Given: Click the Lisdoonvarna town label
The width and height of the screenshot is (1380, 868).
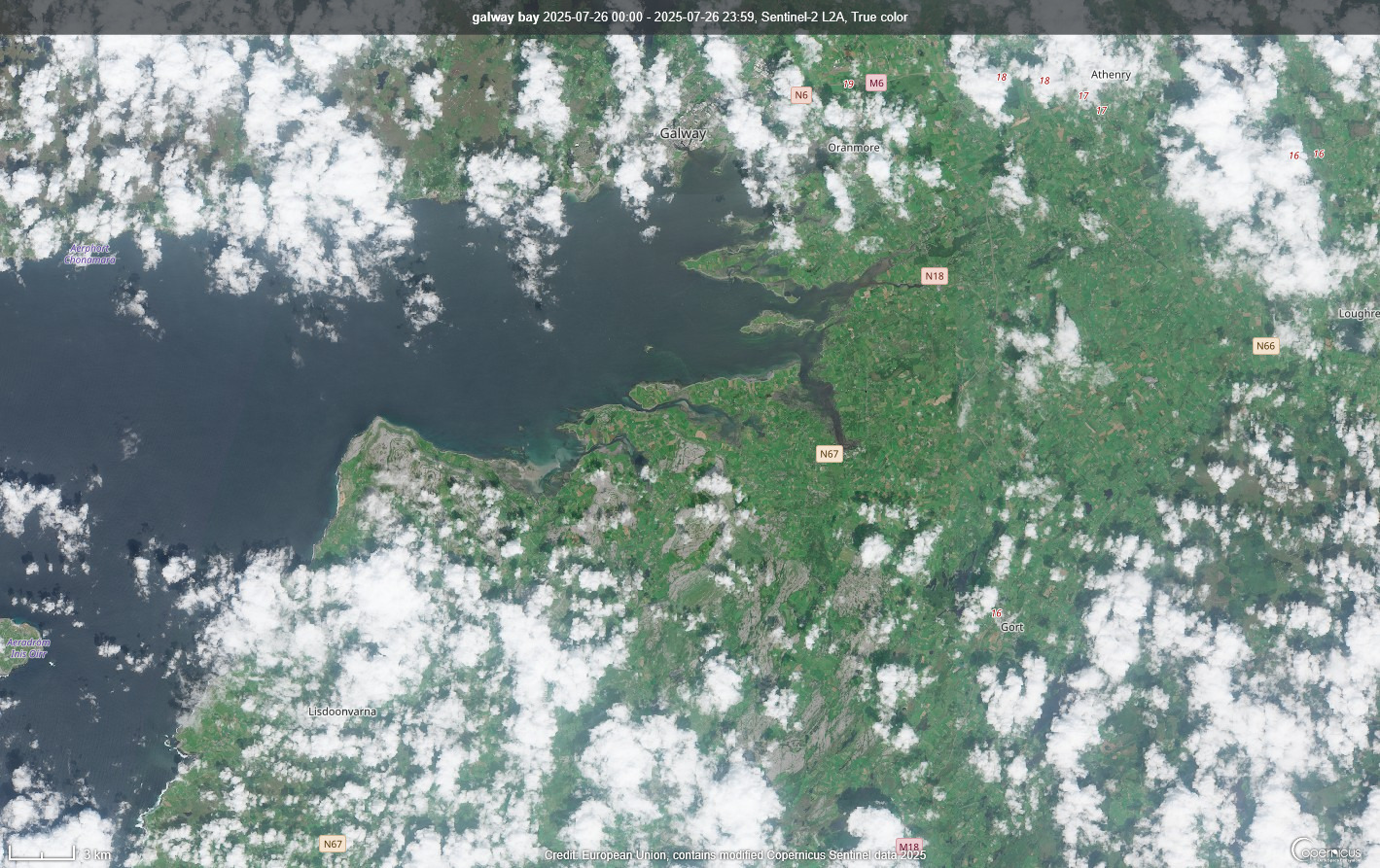Looking at the screenshot, I should coord(342,712).
